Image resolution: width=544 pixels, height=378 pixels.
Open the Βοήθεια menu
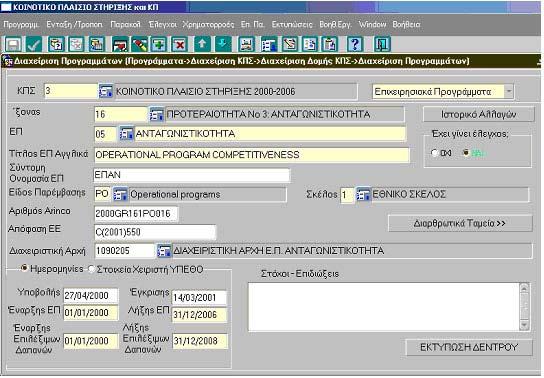[x=406, y=25]
